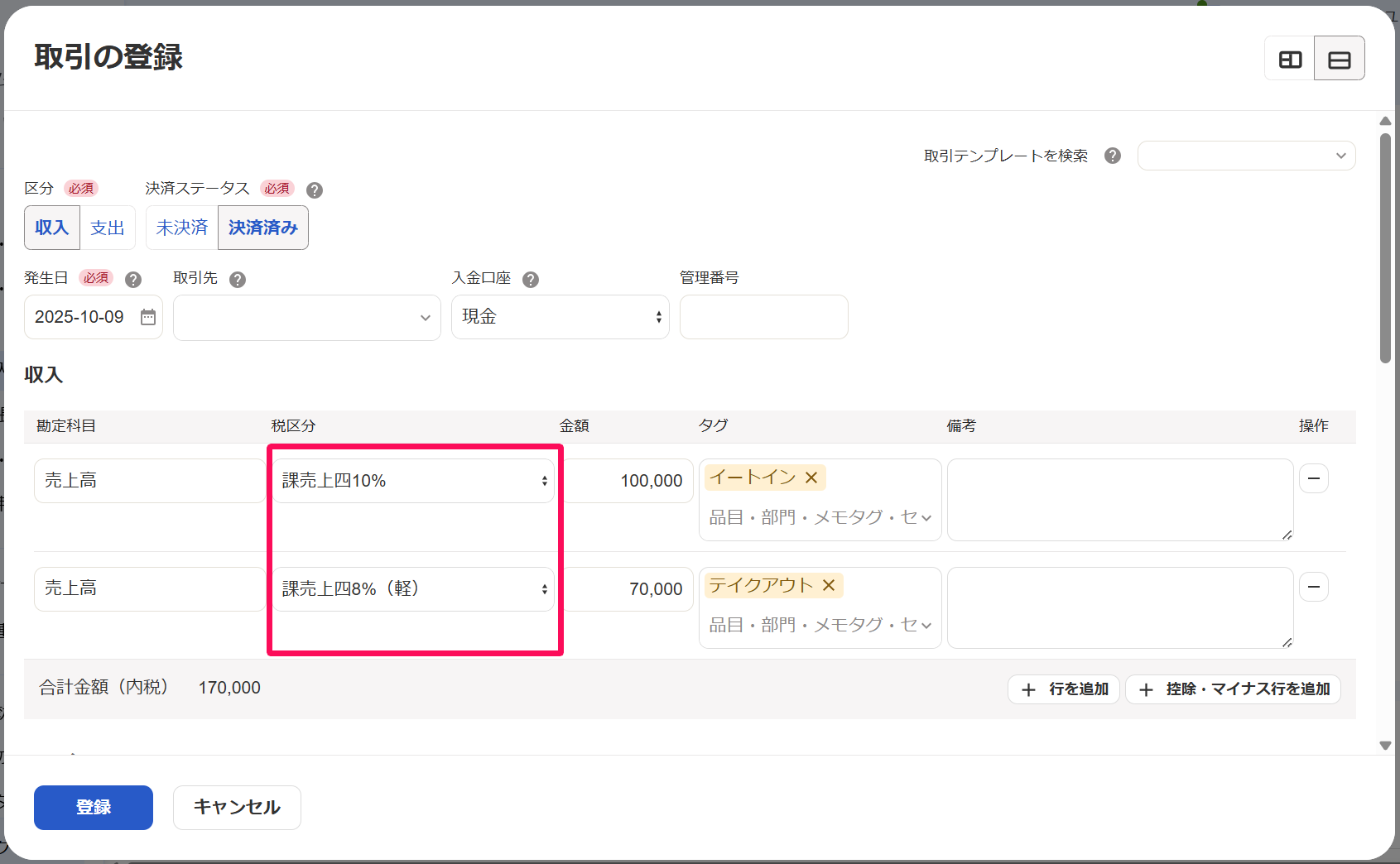Open 入金口座 dropdown showing 現金
The width and height of the screenshot is (1400, 864).
pos(560,317)
